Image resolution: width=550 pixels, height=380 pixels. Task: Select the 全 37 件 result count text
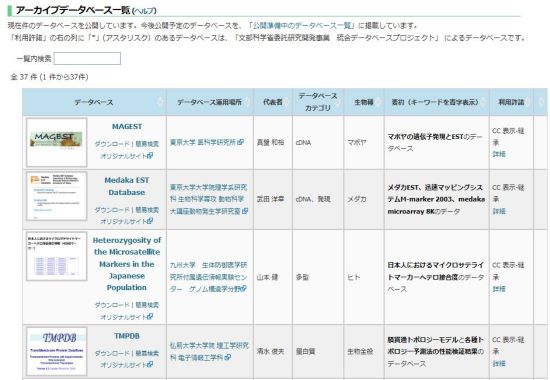coord(49,76)
